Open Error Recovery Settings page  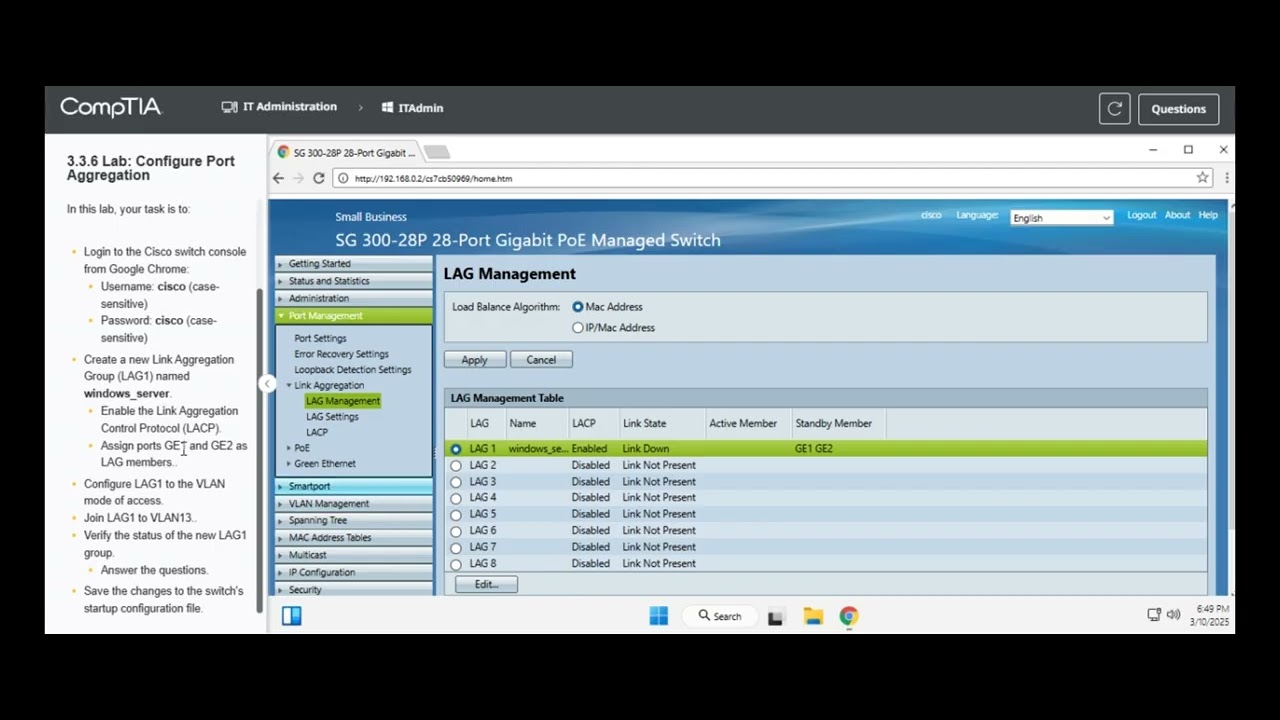click(341, 354)
